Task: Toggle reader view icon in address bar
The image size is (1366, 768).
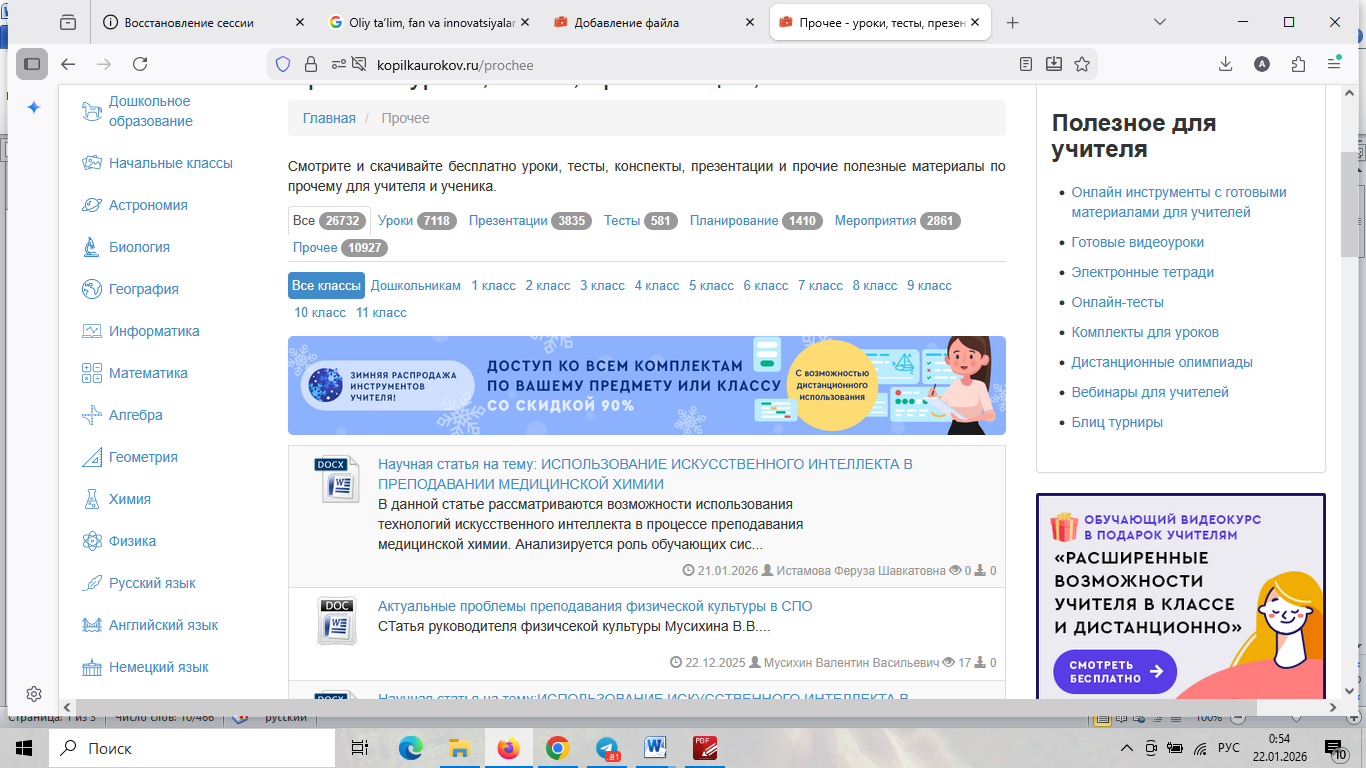Action: coord(1025,64)
